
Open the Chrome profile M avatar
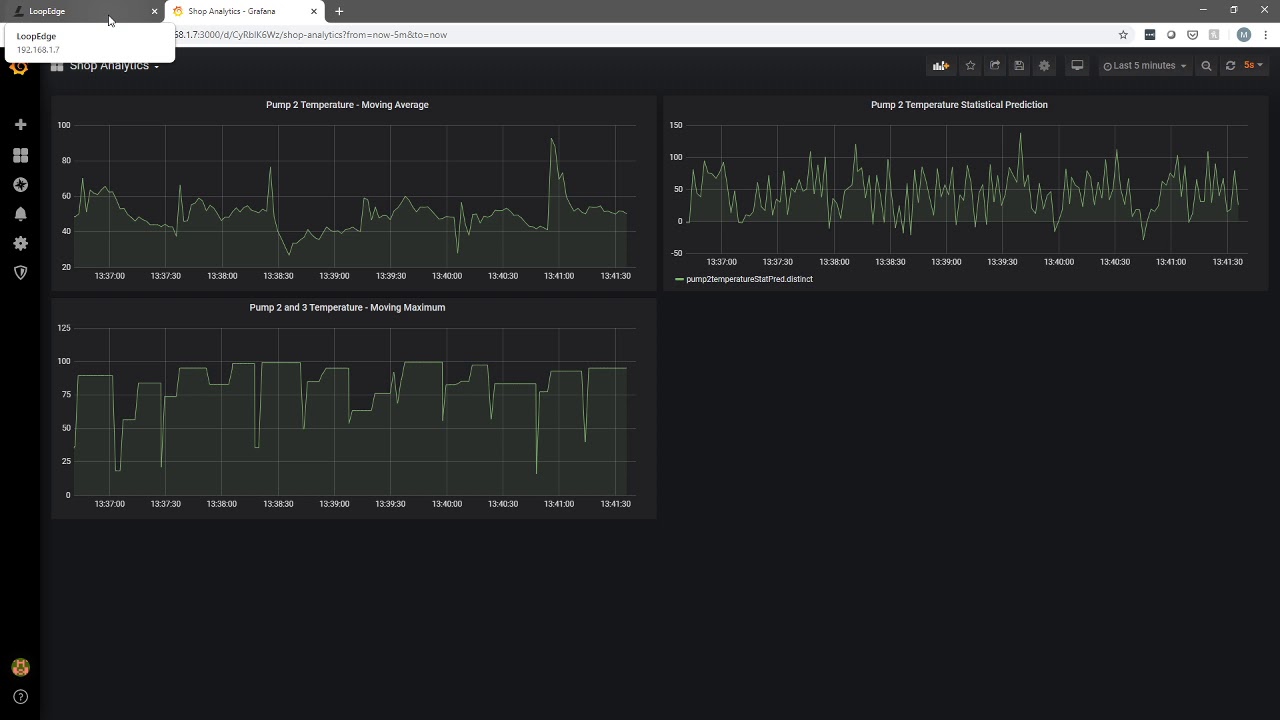[1244, 35]
